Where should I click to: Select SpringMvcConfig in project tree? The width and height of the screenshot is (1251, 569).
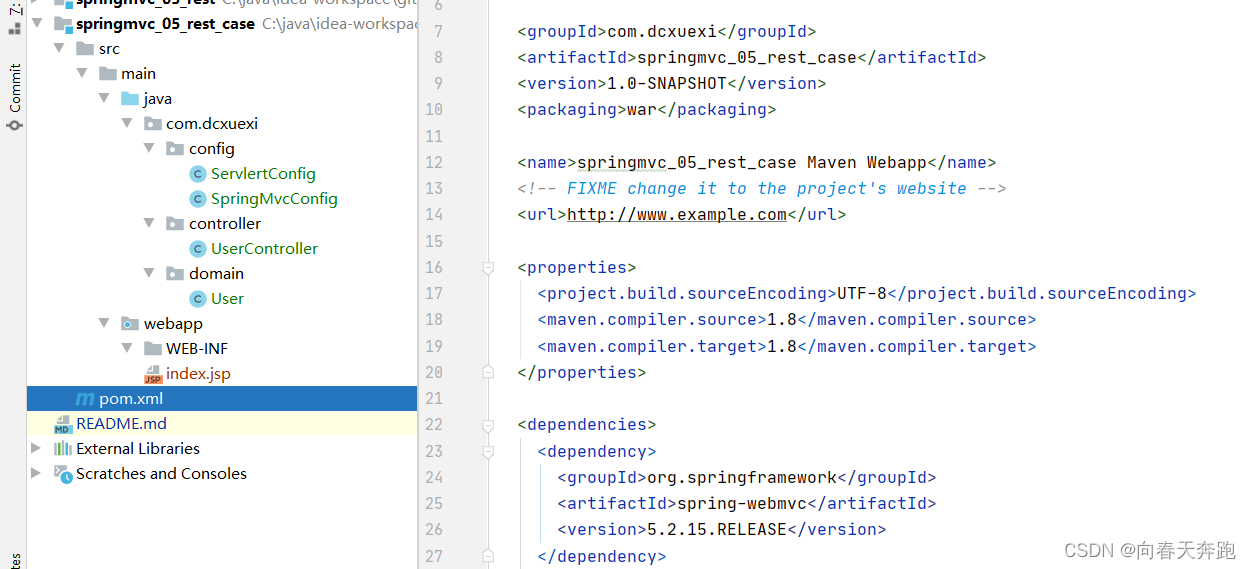pos(274,199)
